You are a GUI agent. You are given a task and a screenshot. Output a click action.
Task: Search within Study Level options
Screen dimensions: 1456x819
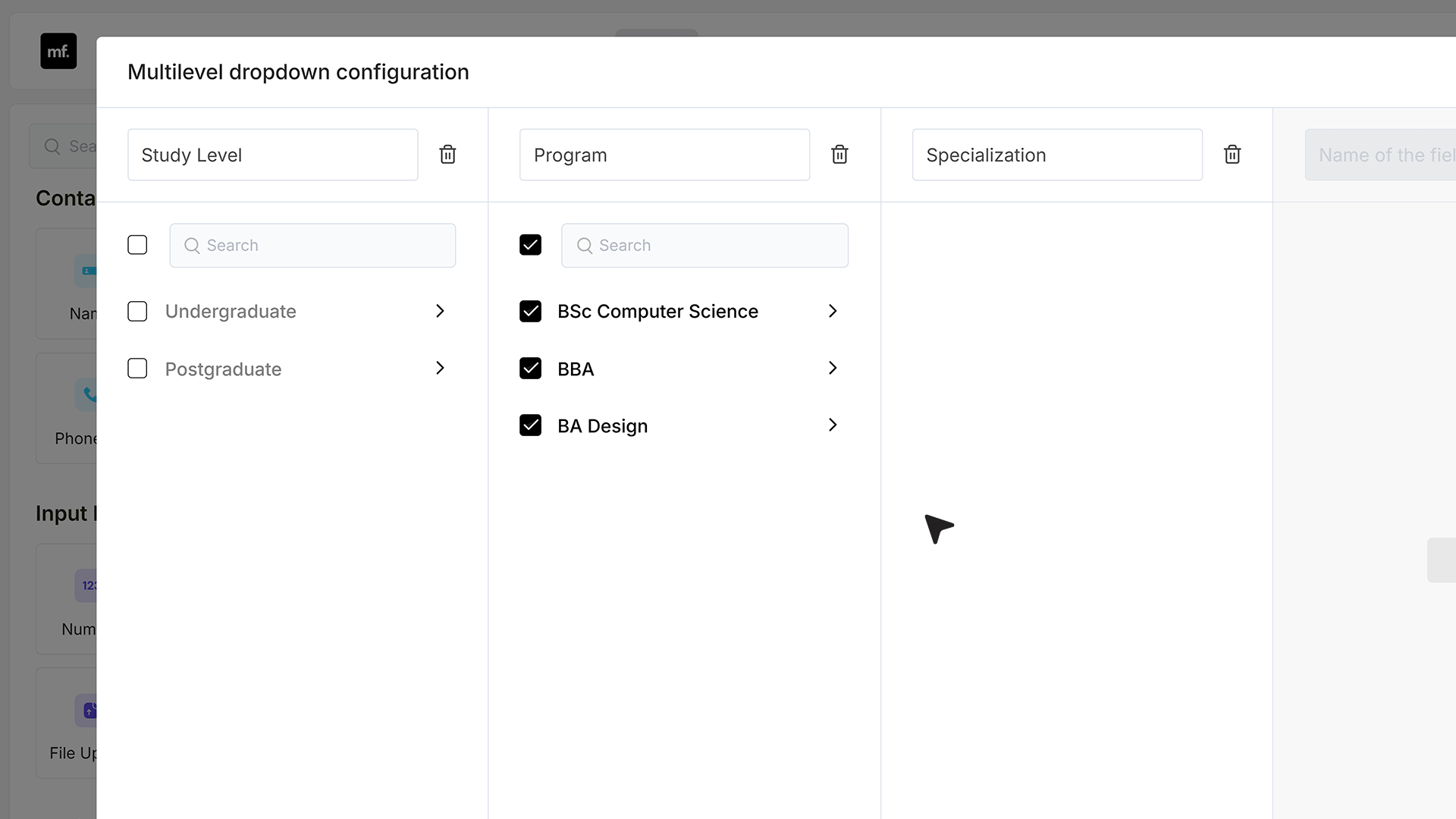click(312, 245)
